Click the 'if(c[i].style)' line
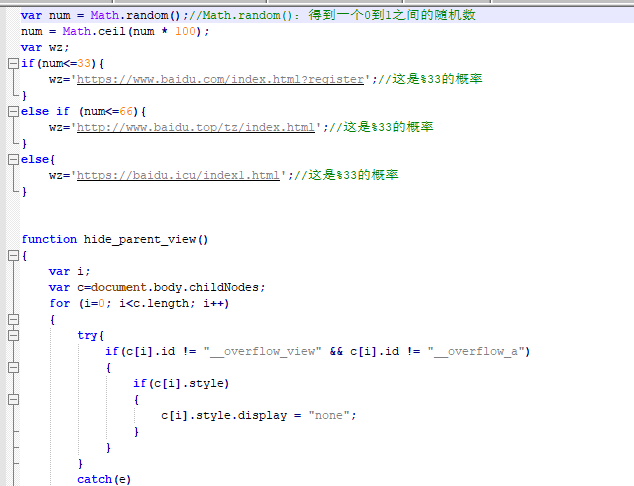This screenshot has height=486, width=634. point(181,384)
